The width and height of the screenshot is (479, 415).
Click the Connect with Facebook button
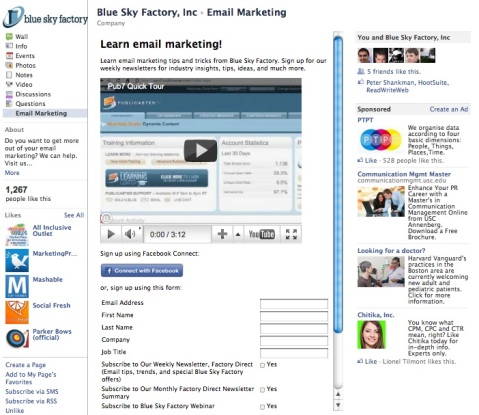pos(142,271)
